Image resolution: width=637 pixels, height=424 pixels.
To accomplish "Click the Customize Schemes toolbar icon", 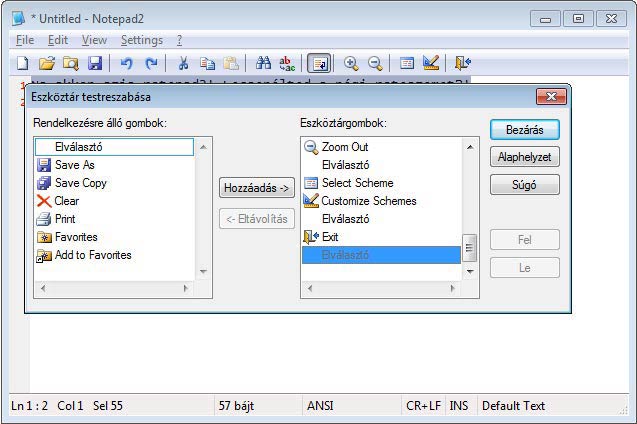I will (x=431, y=63).
